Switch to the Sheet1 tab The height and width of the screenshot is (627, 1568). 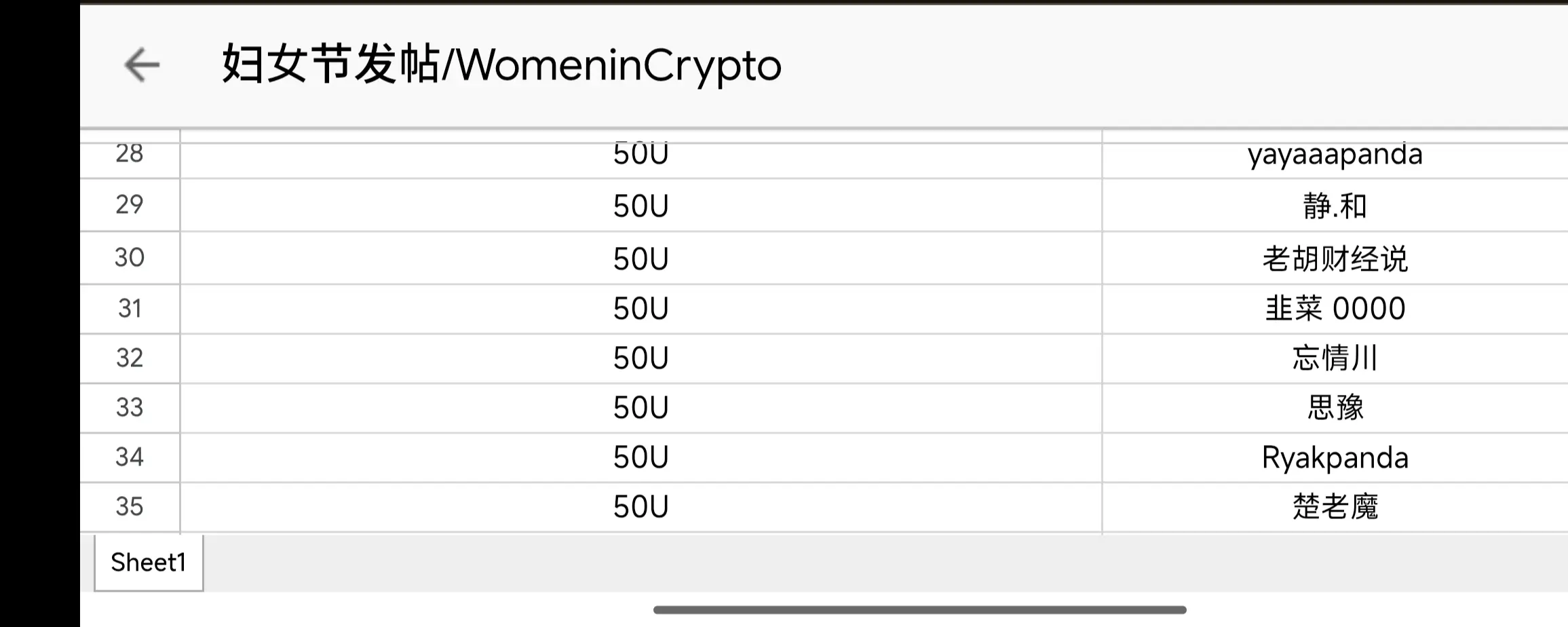pos(149,563)
